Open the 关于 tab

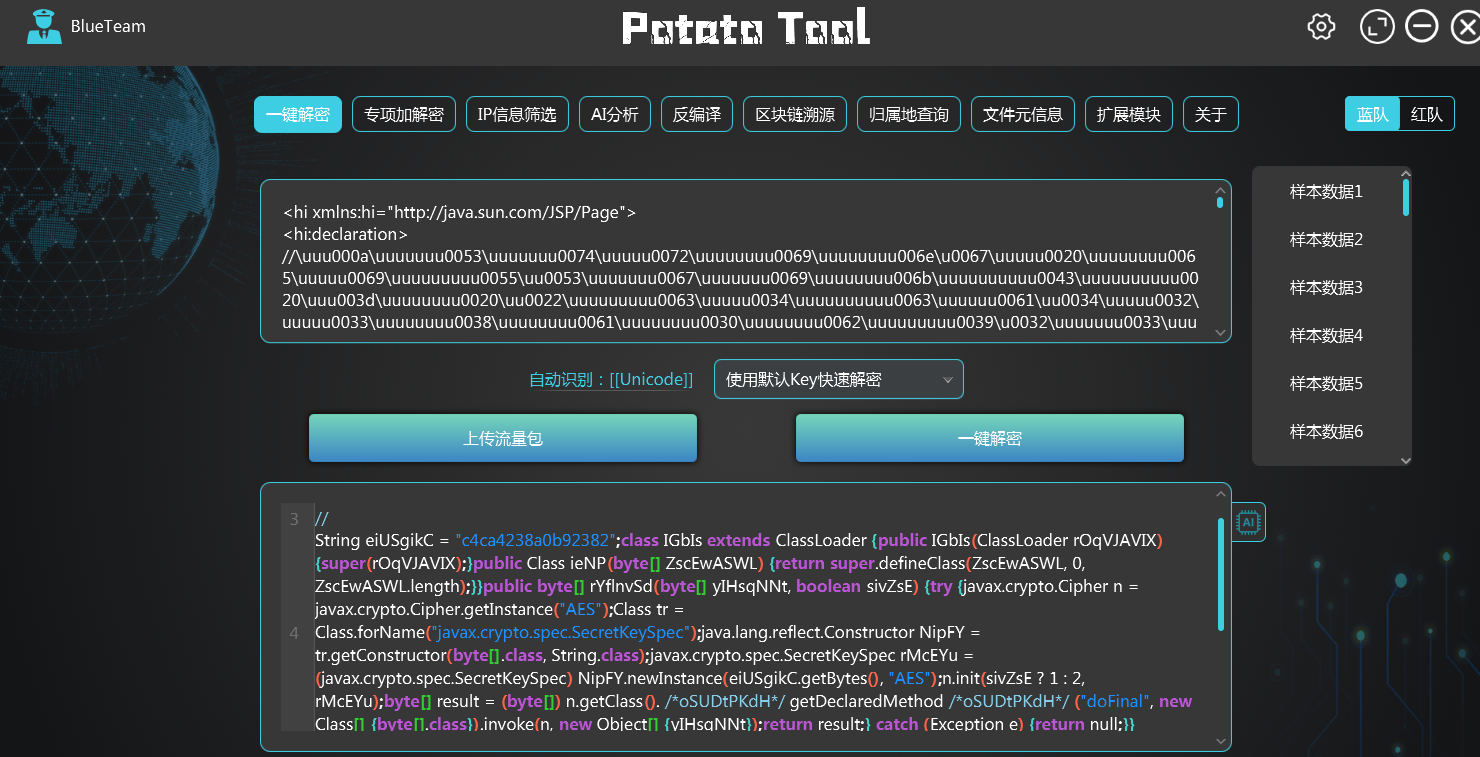pyautogui.click(x=1211, y=115)
